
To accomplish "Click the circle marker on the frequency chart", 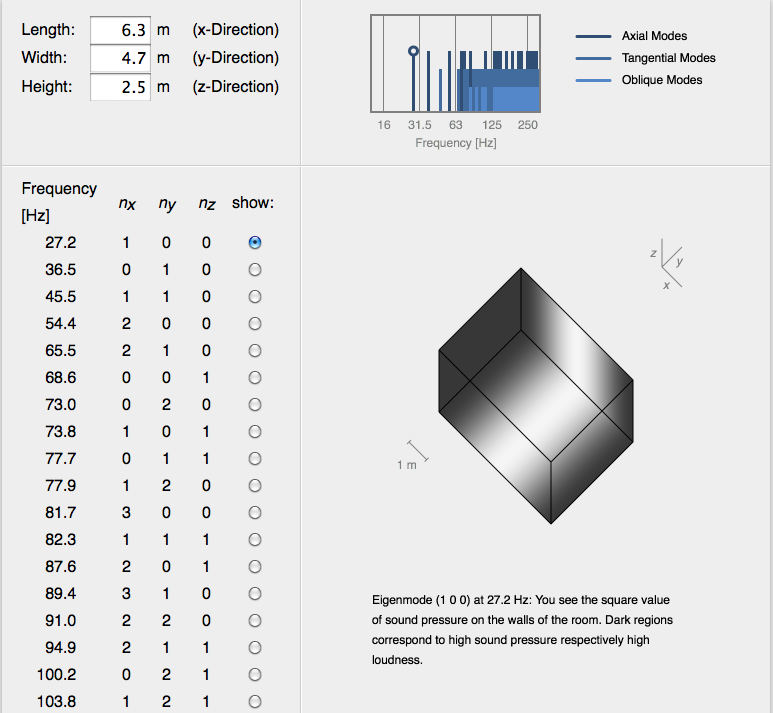I will point(414,51).
